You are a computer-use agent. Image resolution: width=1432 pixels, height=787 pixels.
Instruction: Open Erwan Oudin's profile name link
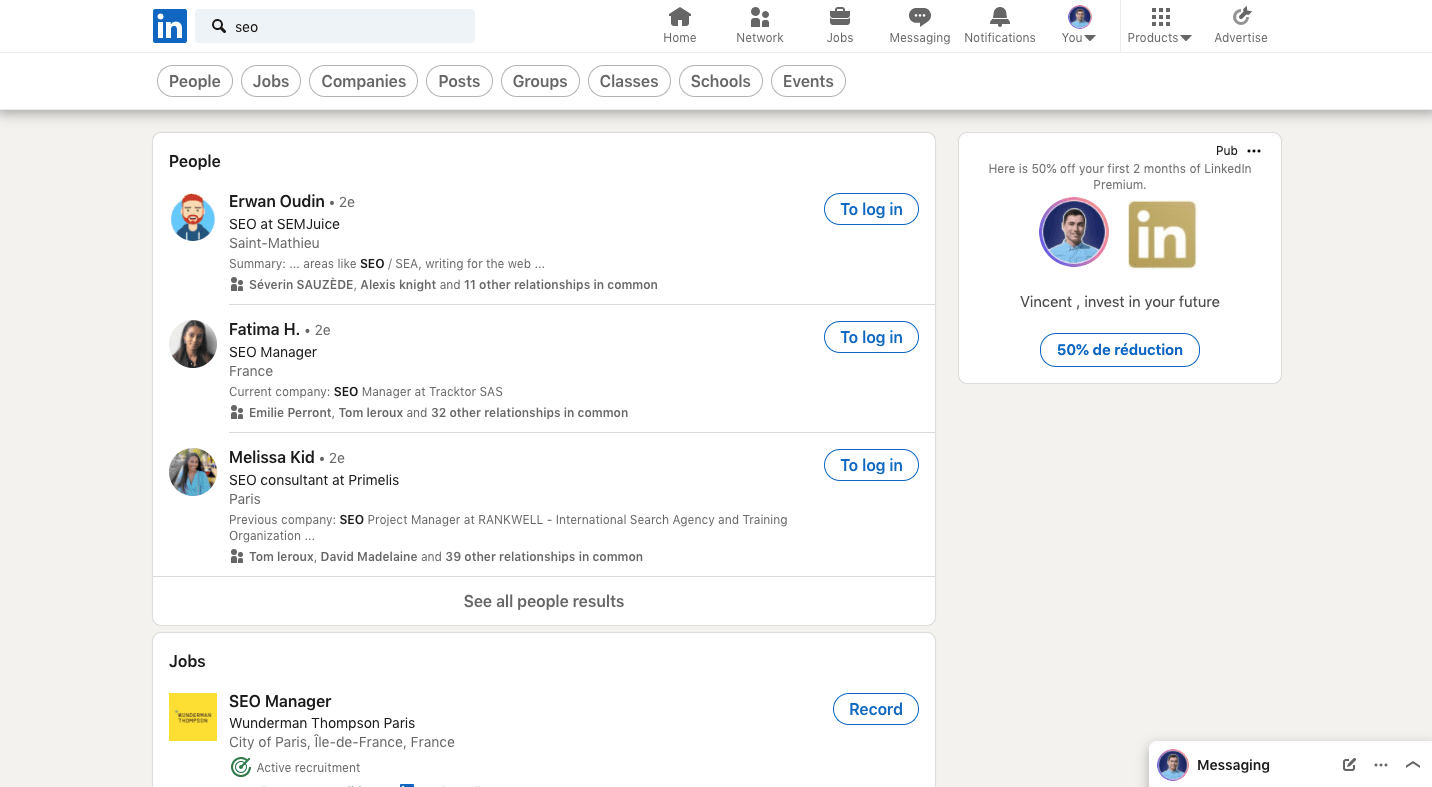[x=277, y=201]
